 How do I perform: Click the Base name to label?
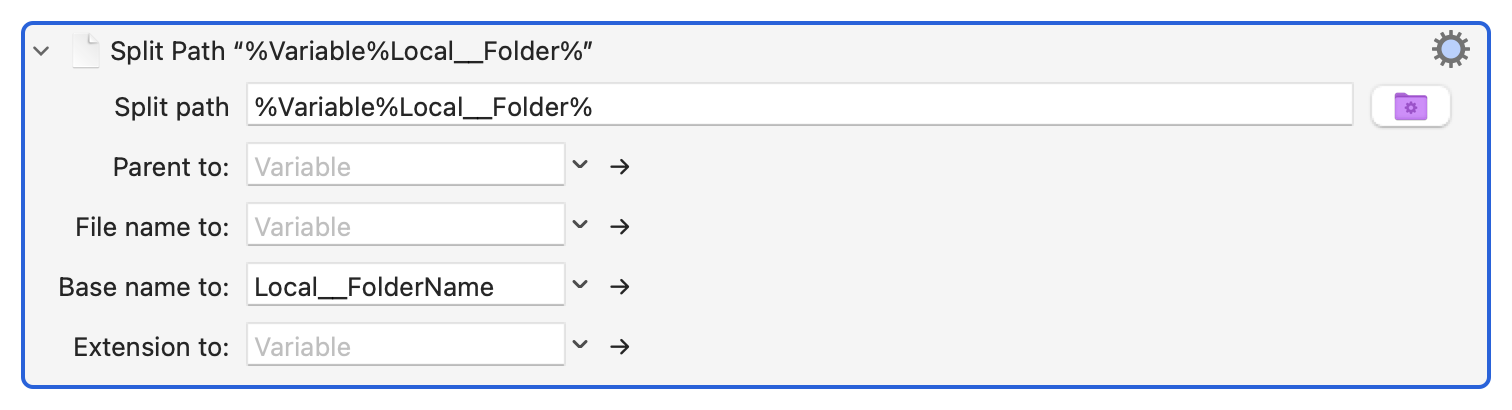[144, 287]
